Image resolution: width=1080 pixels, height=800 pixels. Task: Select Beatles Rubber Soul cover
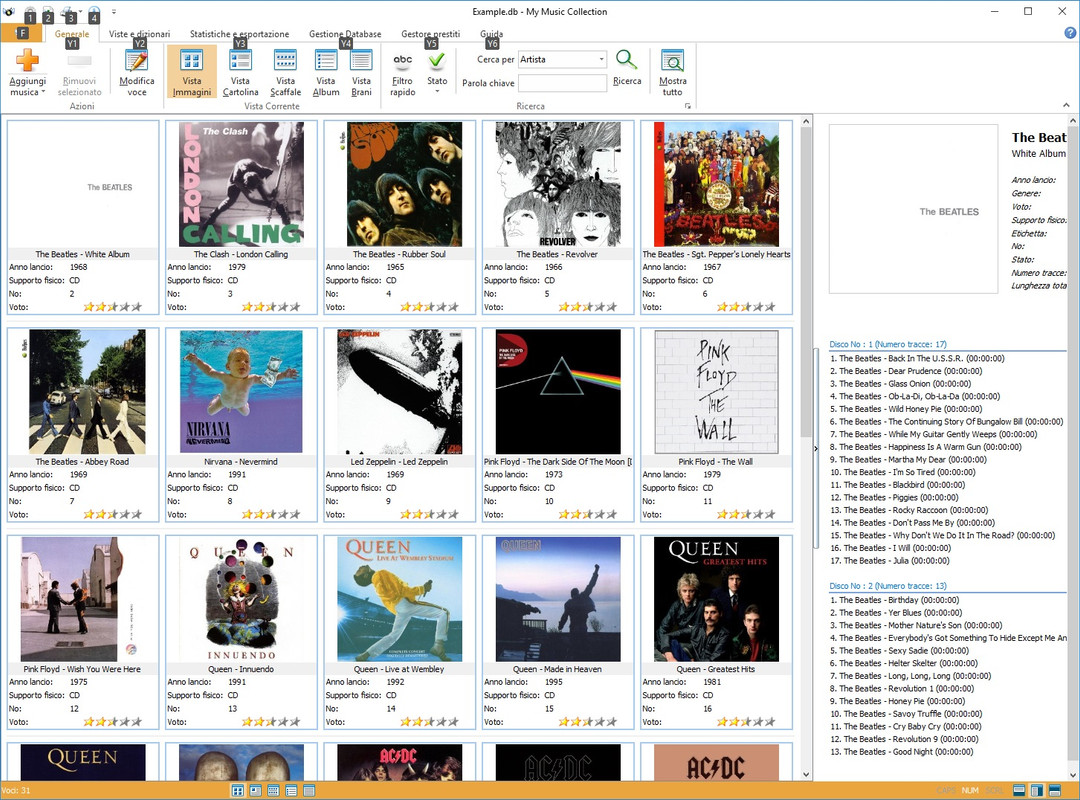coord(404,184)
